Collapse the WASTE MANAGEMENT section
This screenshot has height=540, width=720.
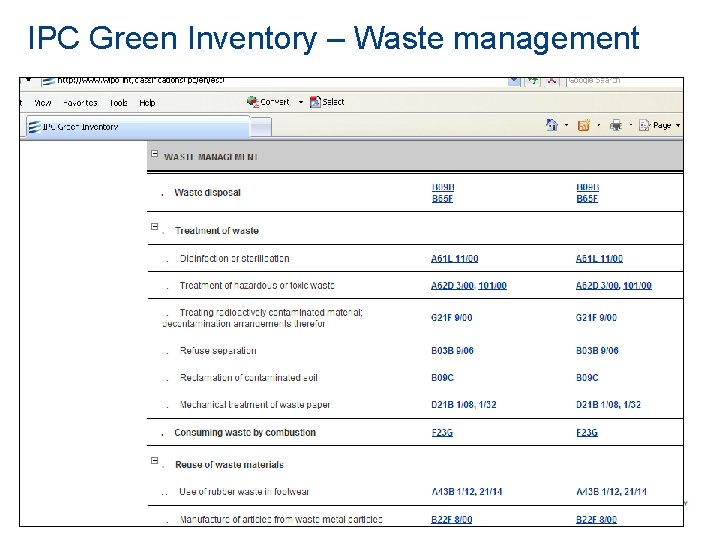[x=155, y=154]
